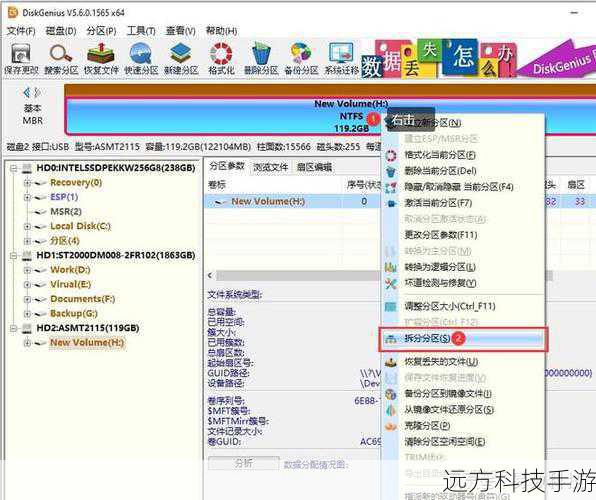The width and height of the screenshot is (596, 500).
Task: Expand the Recovery(0) partition node
Action: (x=27, y=183)
